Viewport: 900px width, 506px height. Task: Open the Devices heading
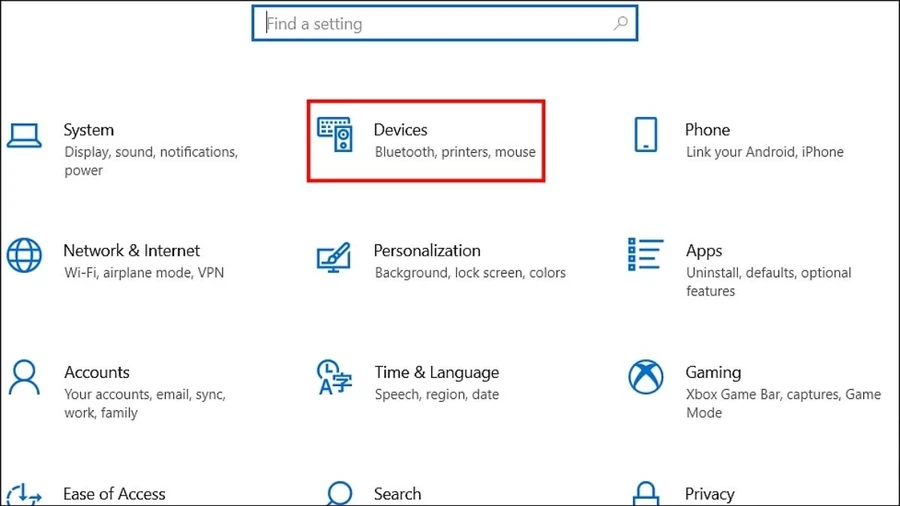tap(400, 130)
